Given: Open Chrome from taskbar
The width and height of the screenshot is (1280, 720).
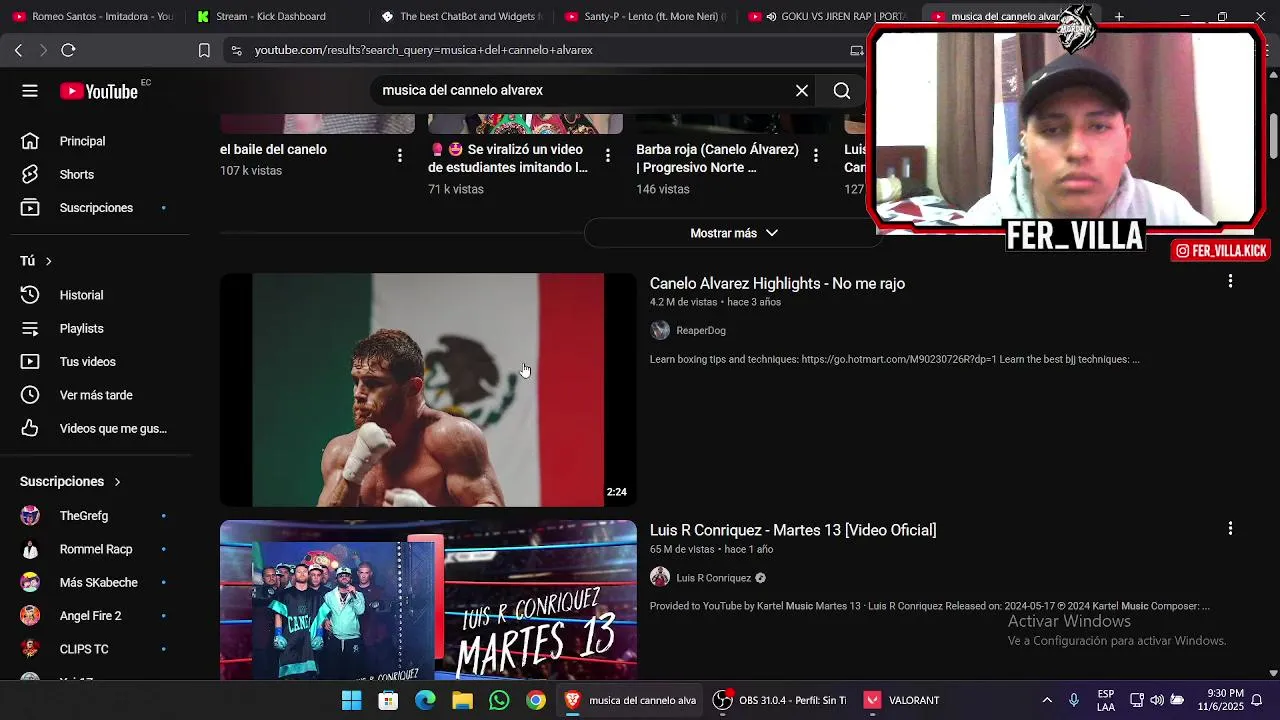Looking at the screenshot, I should pyautogui.click(x=536, y=700).
